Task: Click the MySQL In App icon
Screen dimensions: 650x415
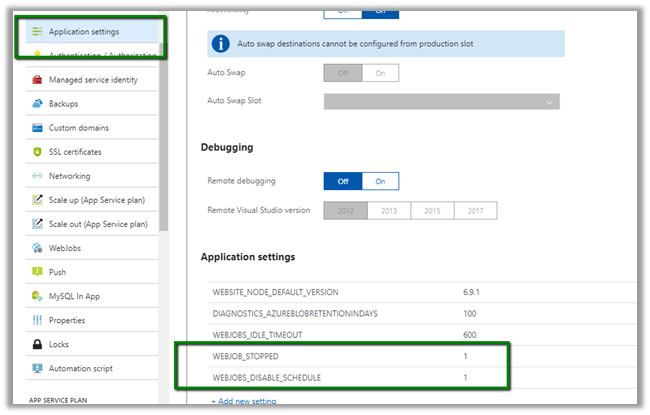Action: 36,296
